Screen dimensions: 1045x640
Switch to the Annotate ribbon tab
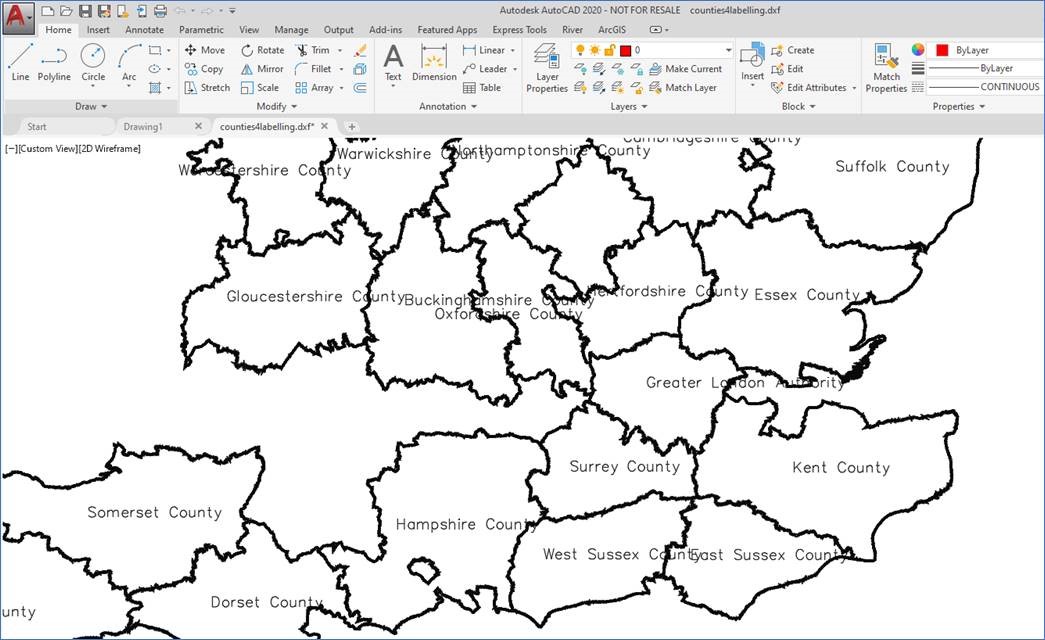click(x=145, y=29)
